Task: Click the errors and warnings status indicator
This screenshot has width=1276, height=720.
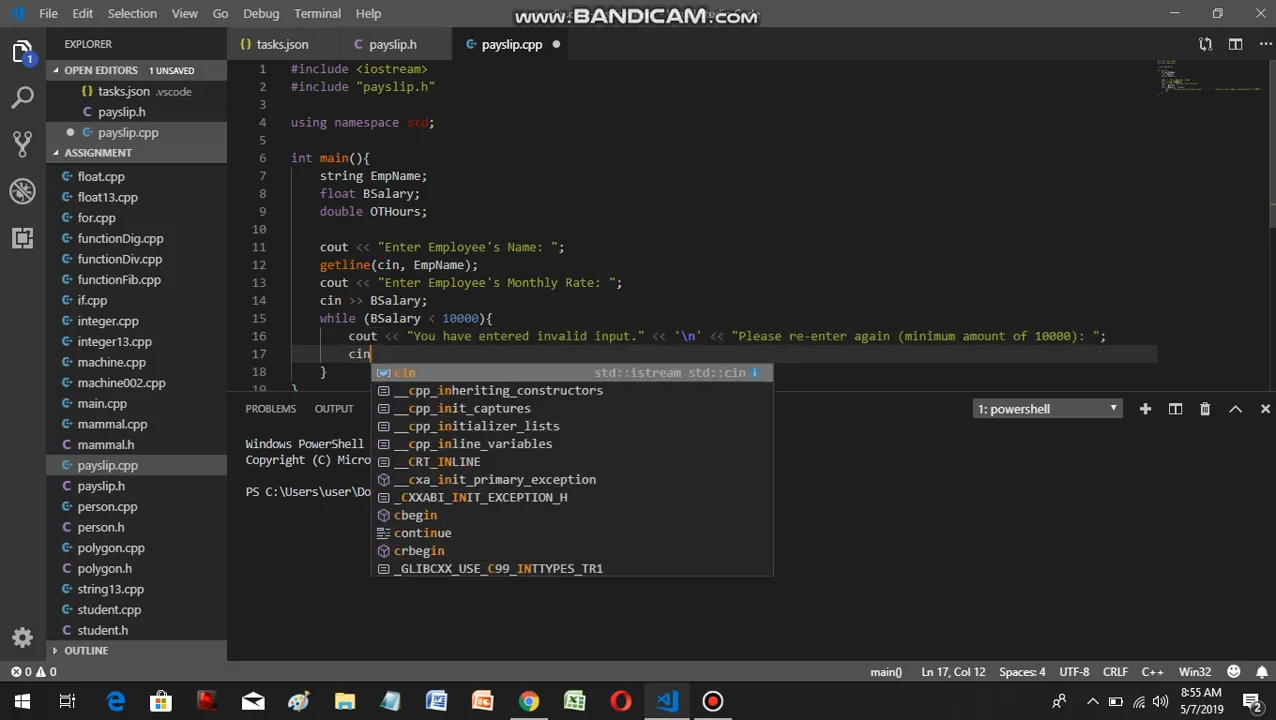Action: tap(33, 672)
